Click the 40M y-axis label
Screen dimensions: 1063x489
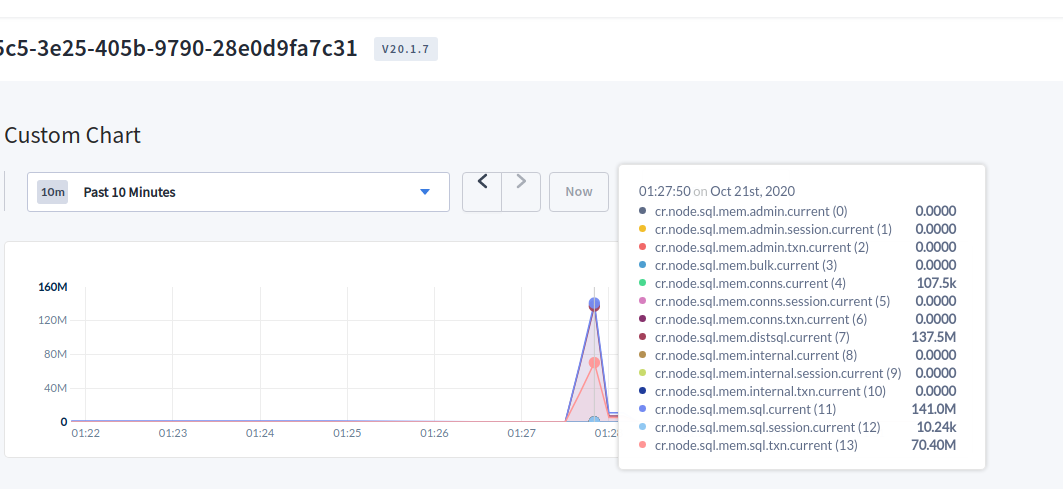[56, 388]
